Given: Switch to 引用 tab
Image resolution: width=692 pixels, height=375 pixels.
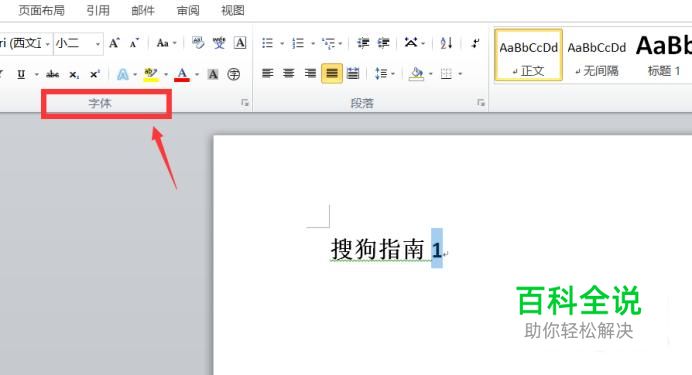Looking at the screenshot, I should 98,10.
